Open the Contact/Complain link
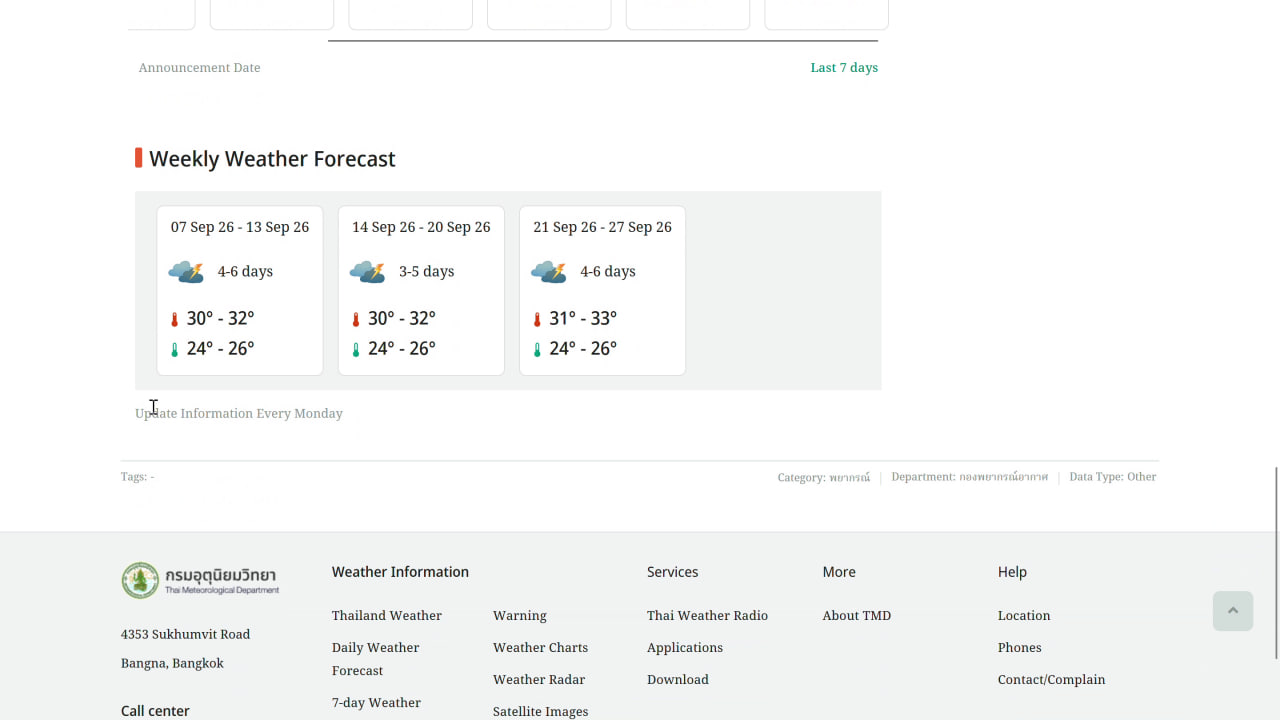The image size is (1280, 720). pyautogui.click(x=1051, y=680)
